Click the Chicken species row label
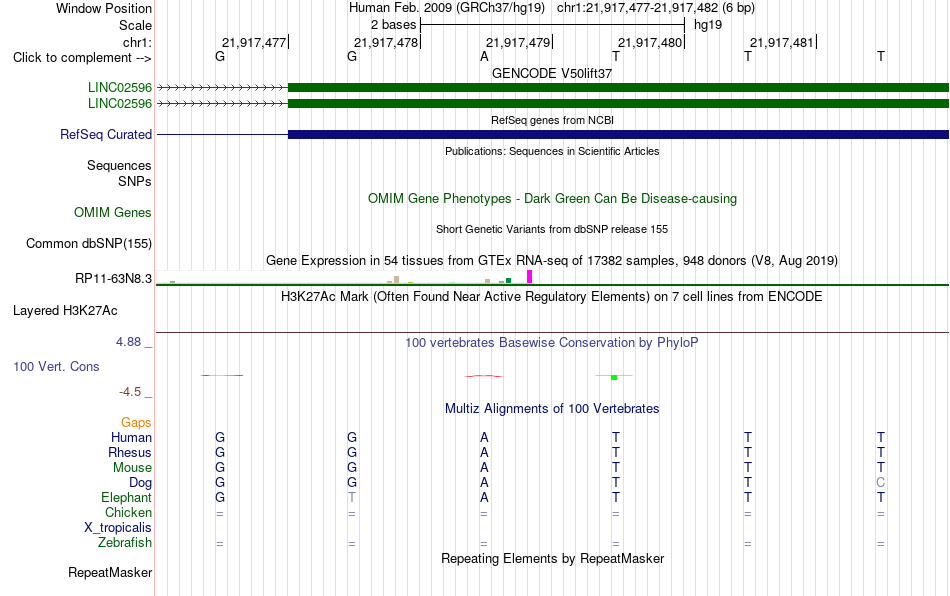 [128, 512]
